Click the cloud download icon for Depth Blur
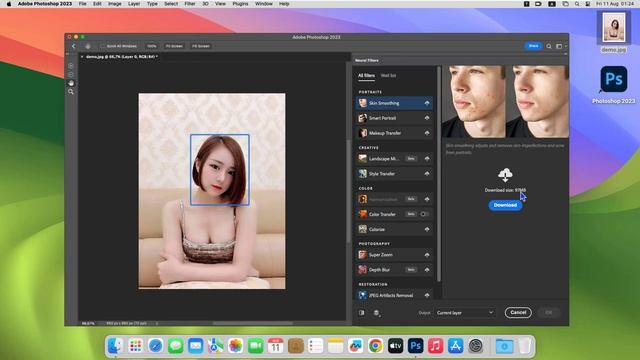This screenshot has width=640, height=360. [x=427, y=270]
